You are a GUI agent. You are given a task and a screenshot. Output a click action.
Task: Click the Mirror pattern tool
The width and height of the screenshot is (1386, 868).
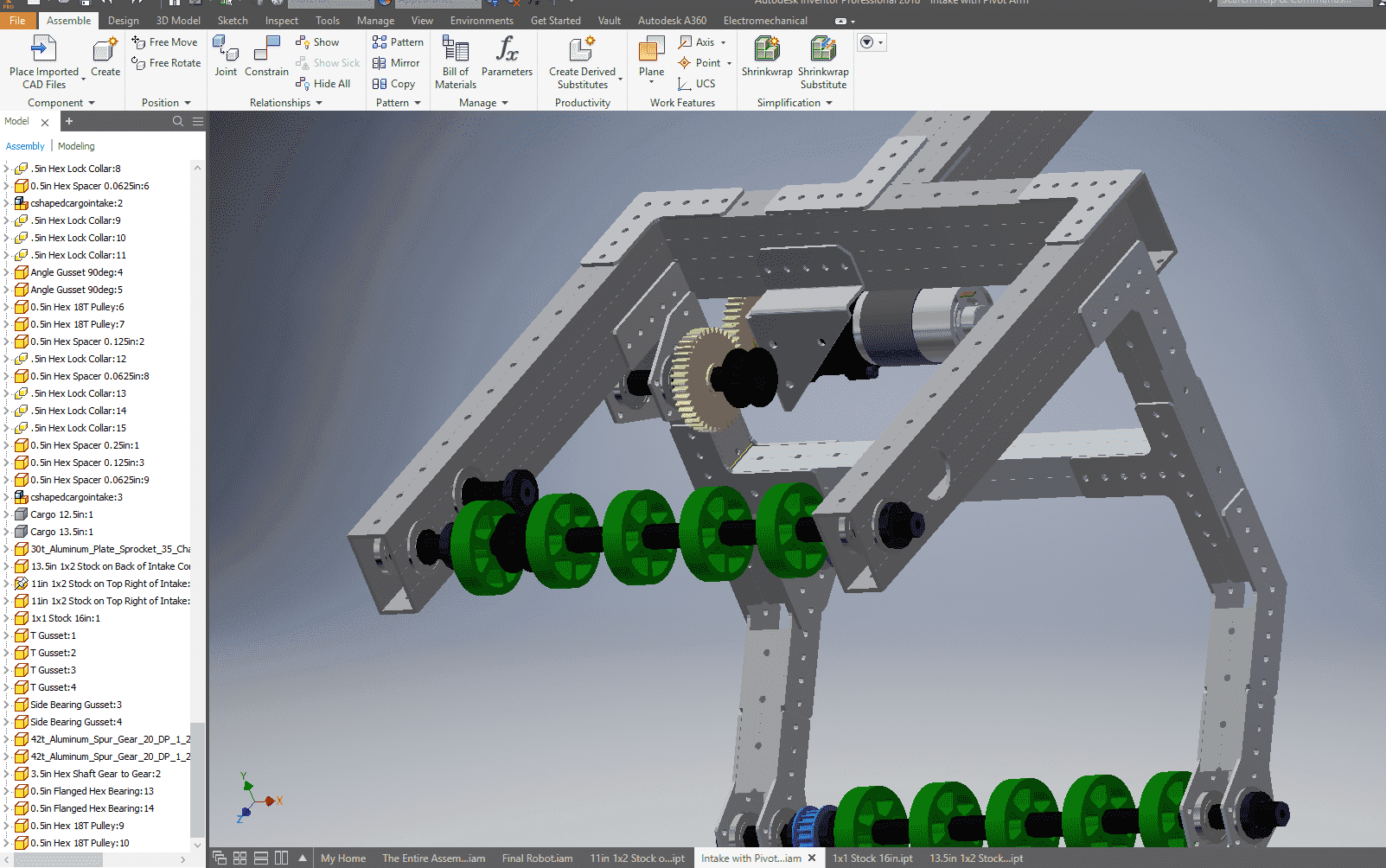click(396, 63)
